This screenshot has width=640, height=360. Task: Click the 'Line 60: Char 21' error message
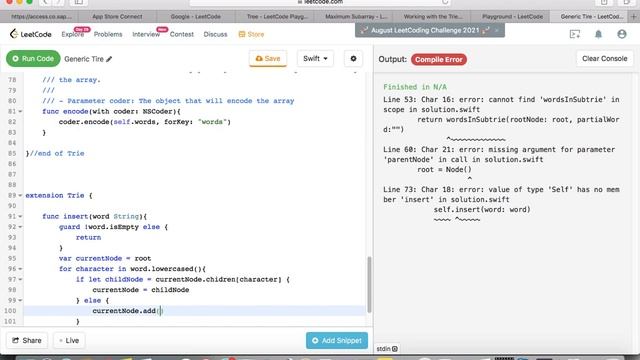(x=499, y=155)
